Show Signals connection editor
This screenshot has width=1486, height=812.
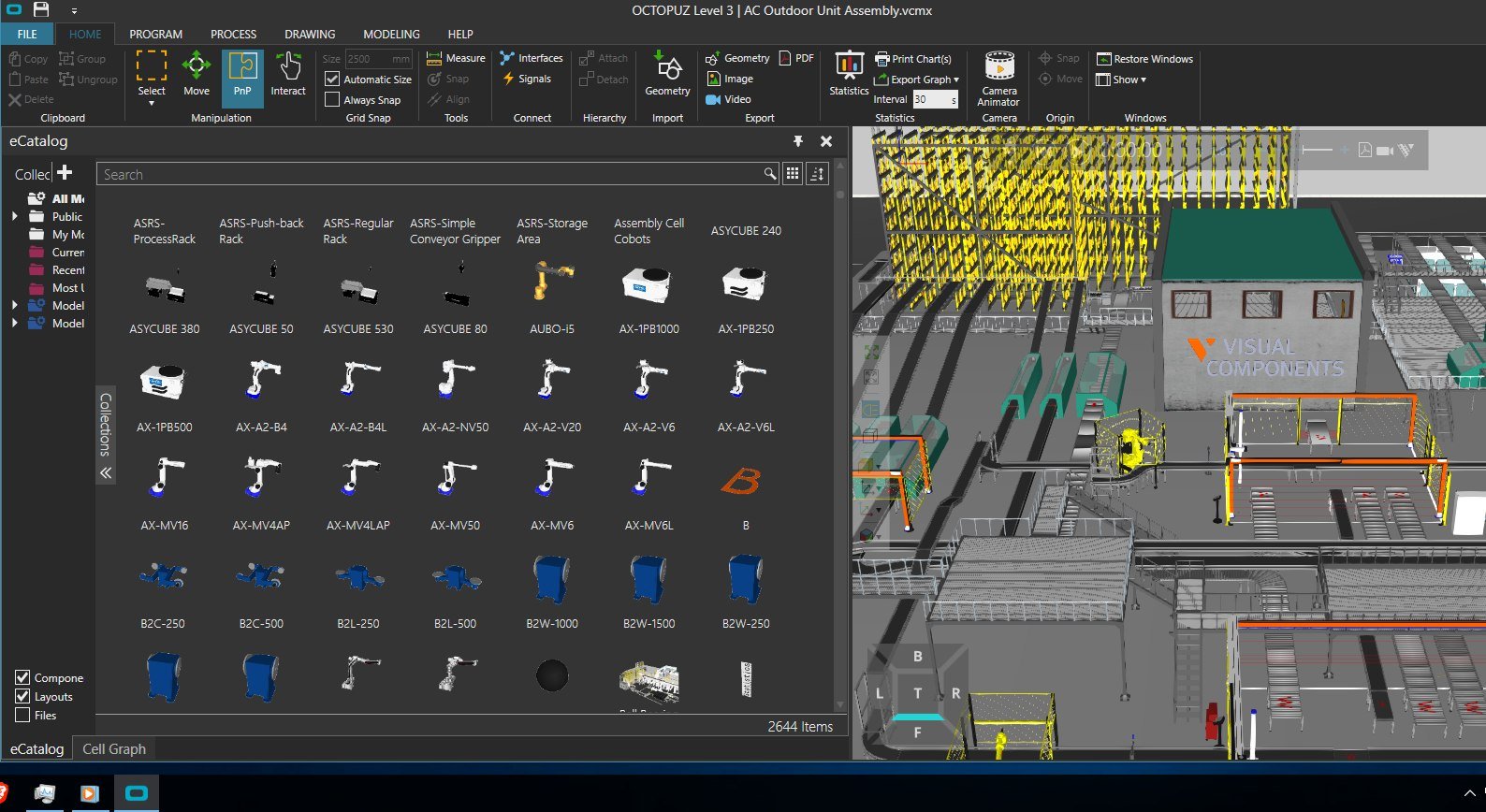(527, 79)
